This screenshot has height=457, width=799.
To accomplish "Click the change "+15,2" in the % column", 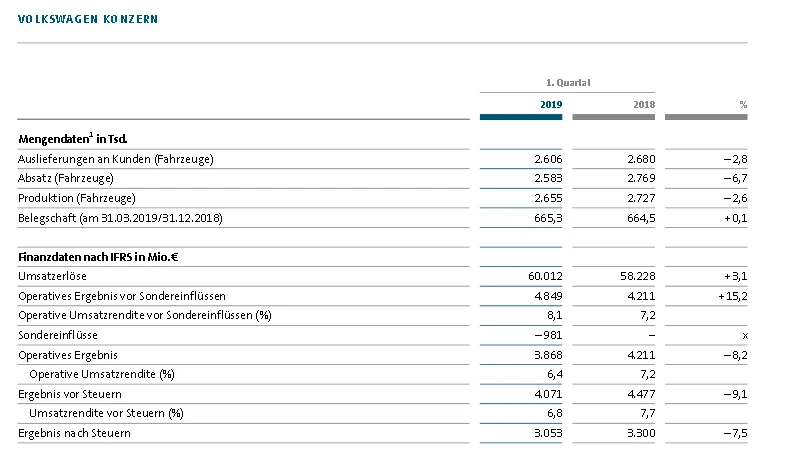I will pyautogui.click(x=733, y=296).
